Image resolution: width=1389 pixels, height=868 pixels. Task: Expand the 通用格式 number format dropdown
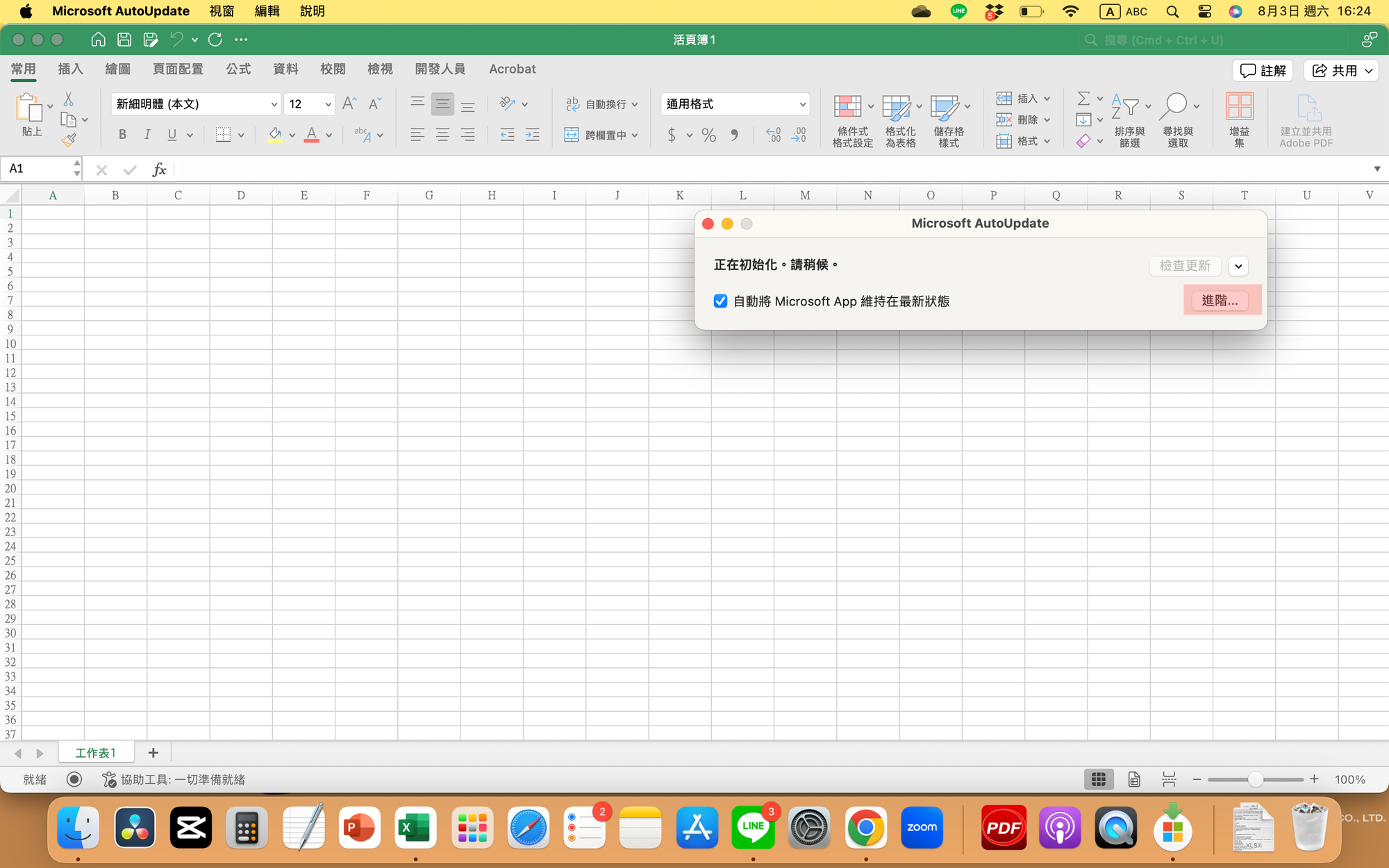pos(802,104)
